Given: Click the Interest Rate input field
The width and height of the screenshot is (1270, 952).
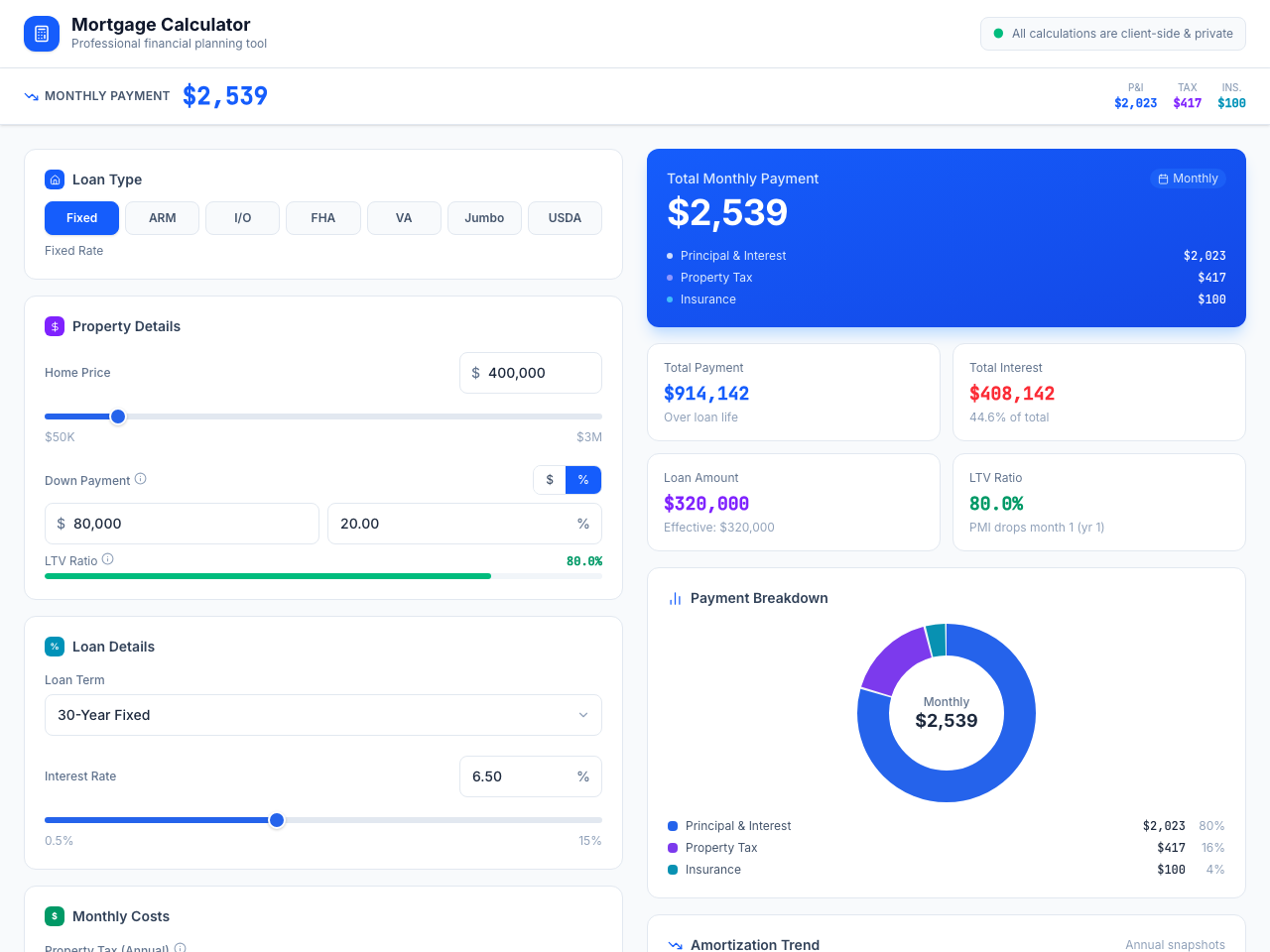Looking at the screenshot, I should (521, 776).
